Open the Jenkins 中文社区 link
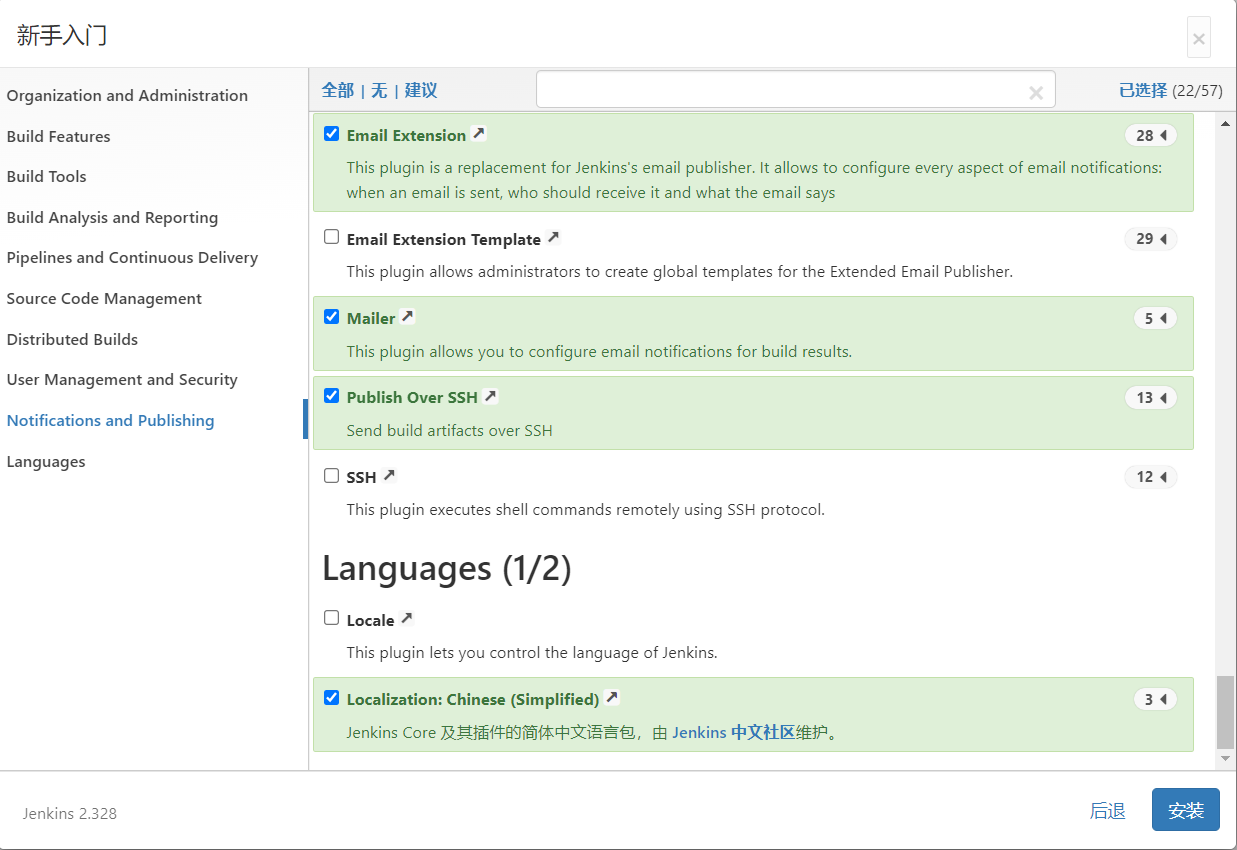Viewport: 1237px width, 850px height. click(x=733, y=732)
